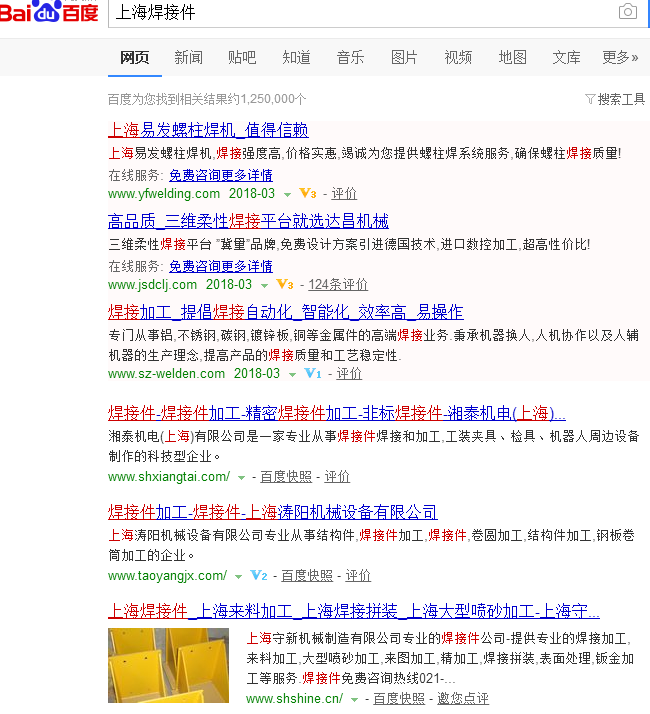Screen dimensions: 650x714
Task: Open the 更多 tab menu
Action: click(x=620, y=57)
